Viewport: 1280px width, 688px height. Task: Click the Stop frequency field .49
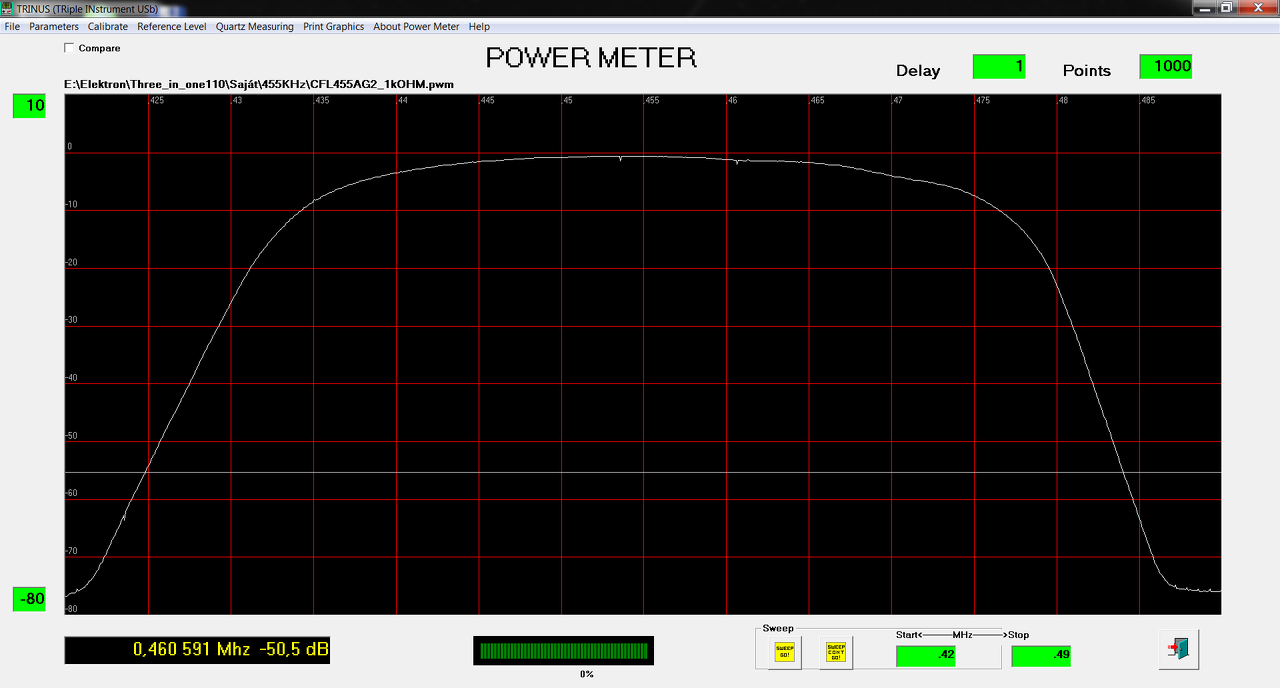(x=1041, y=656)
